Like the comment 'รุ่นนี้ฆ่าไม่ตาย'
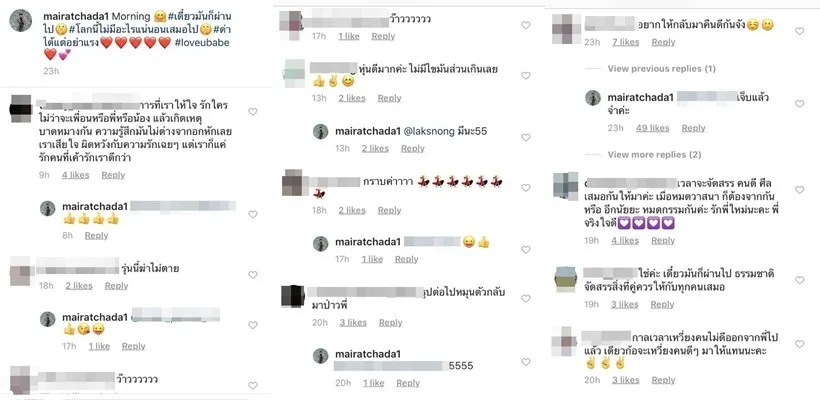 click(x=253, y=275)
